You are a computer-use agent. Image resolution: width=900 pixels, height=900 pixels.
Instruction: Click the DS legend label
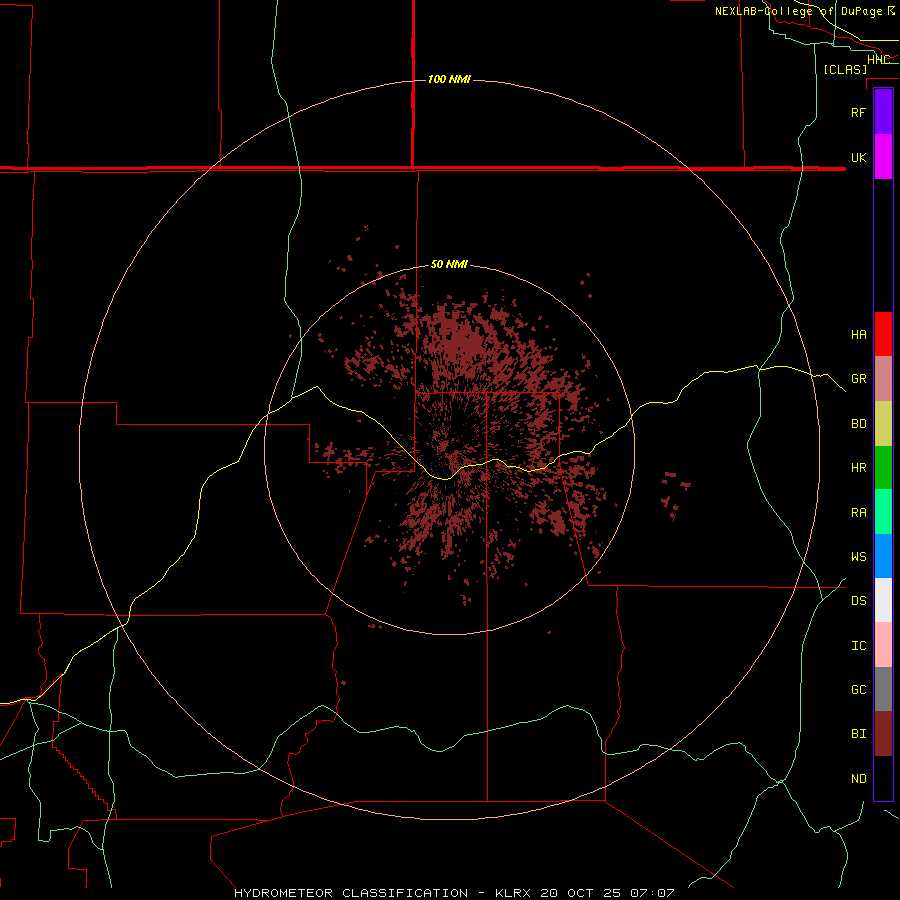coord(858,601)
